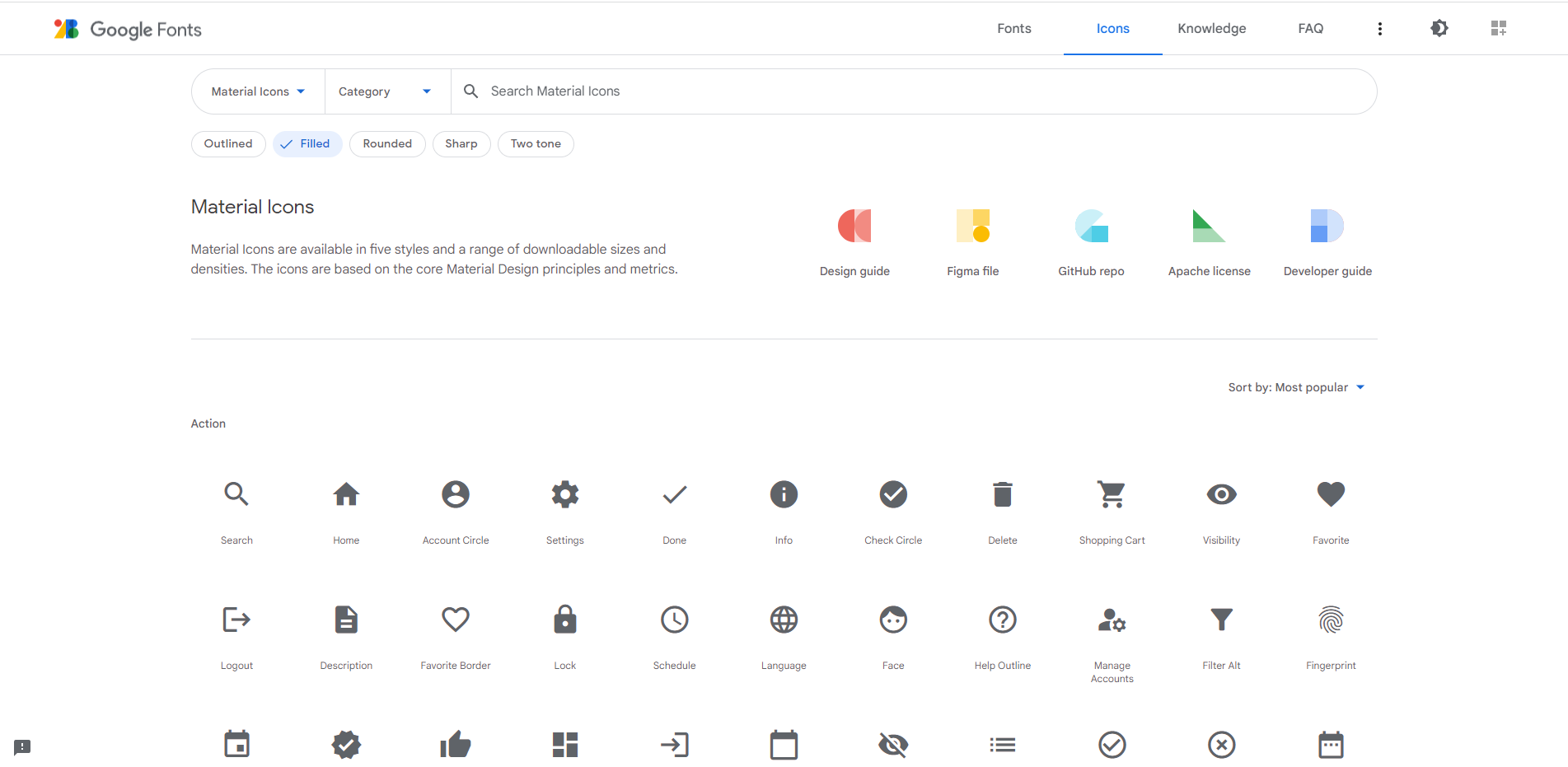Enable the Sharp style chip
Viewport: 1568px width, 767px height.
point(461,144)
